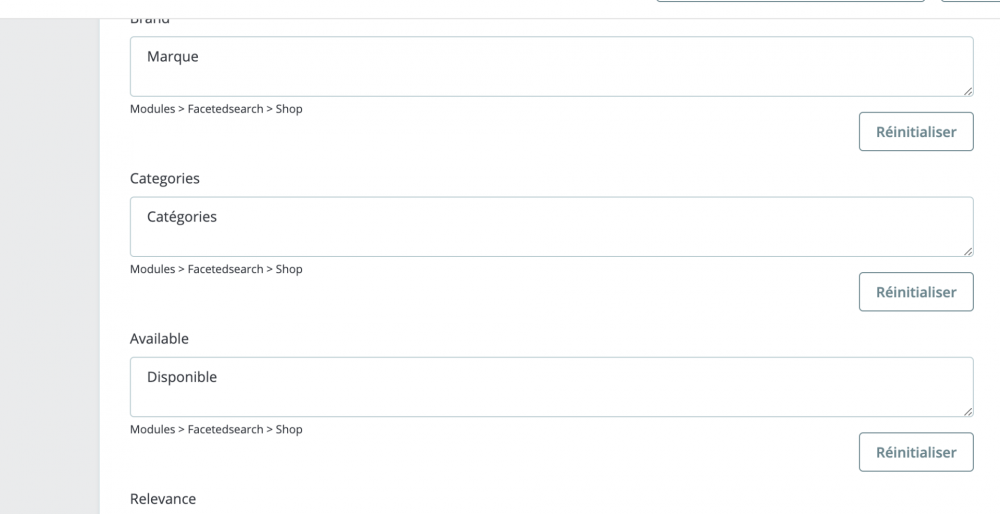The width and height of the screenshot is (1000, 514).
Task: Click the Disponible translation text field
Action: pos(551,387)
